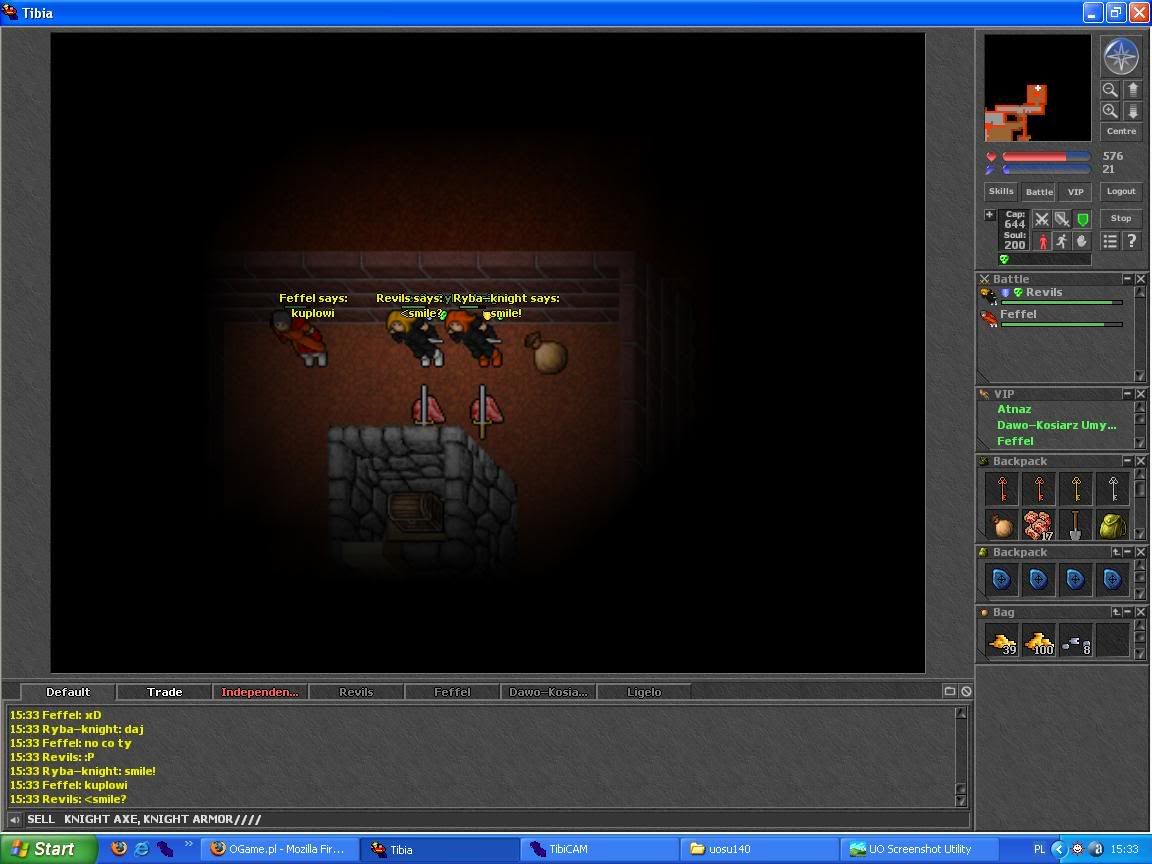Viewport: 1152px width, 864px height.
Task: Target Revils in the Battle list
Action: [1051, 295]
